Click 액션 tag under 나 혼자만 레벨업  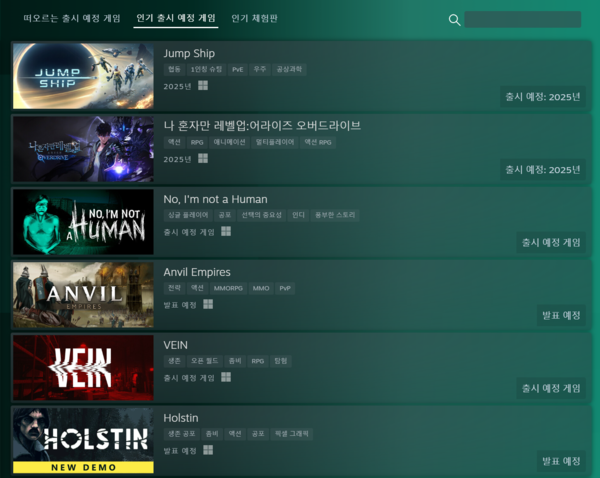click(x=174, y=142)
